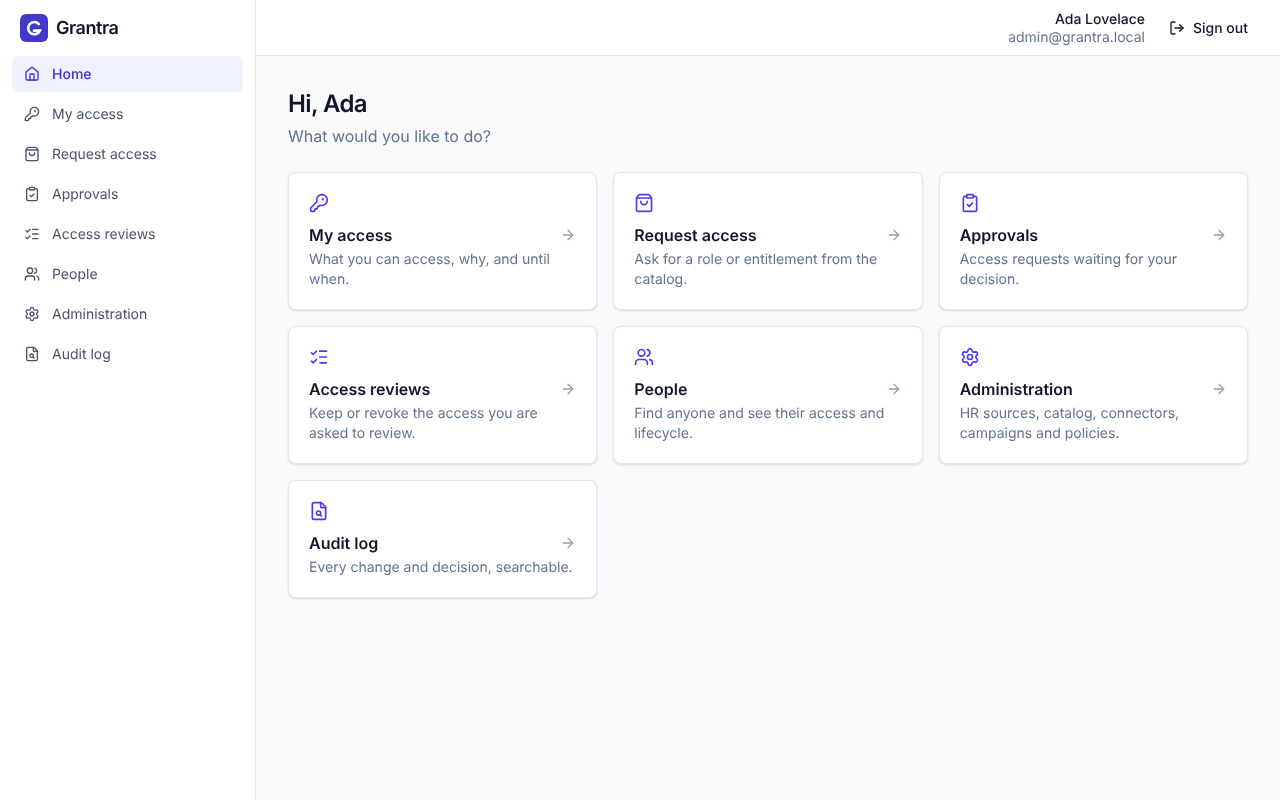Open Approvals in the sidebar

coord(127,194)
